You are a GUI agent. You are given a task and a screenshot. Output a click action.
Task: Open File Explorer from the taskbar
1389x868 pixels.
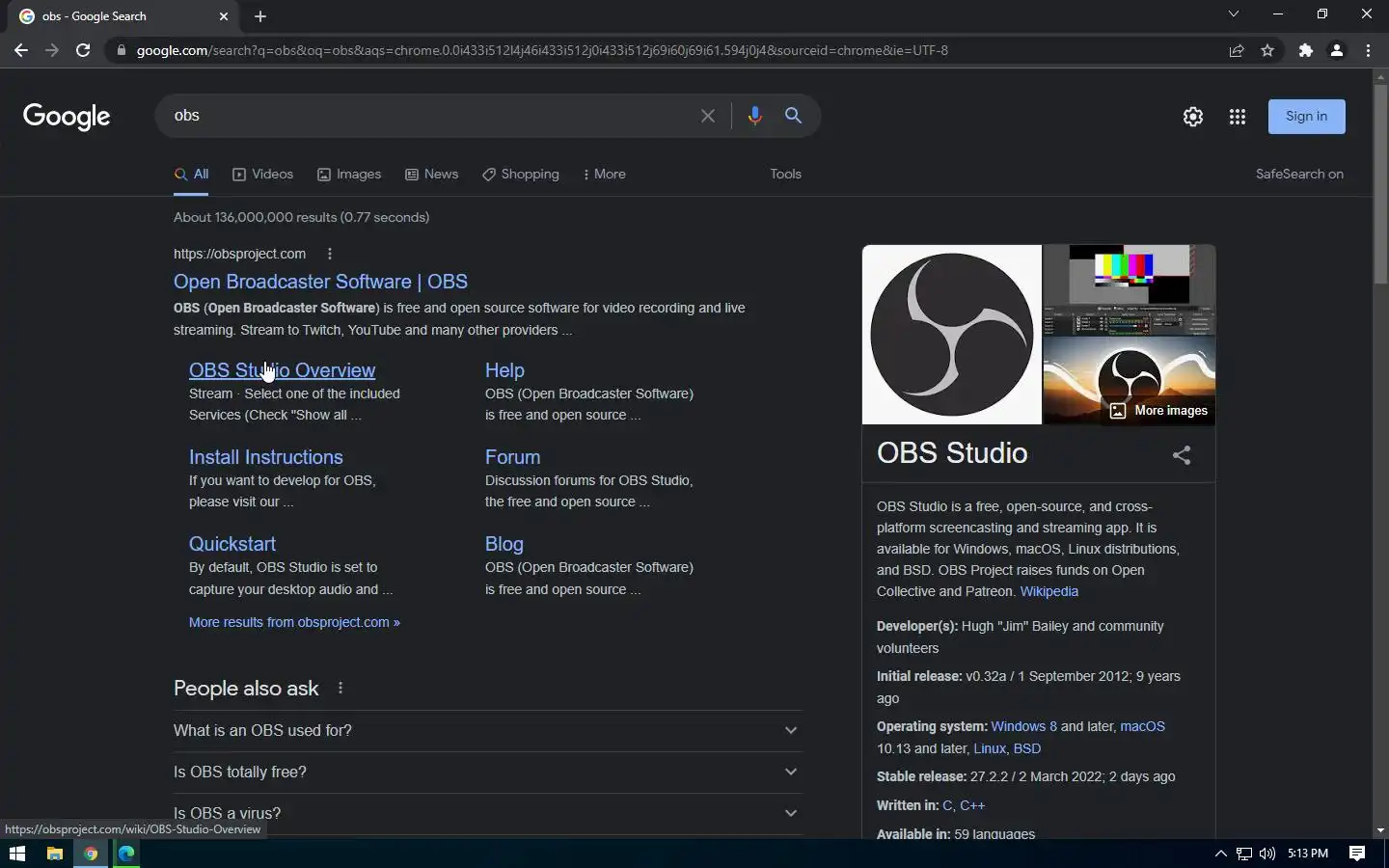click(x=54, y=854)
